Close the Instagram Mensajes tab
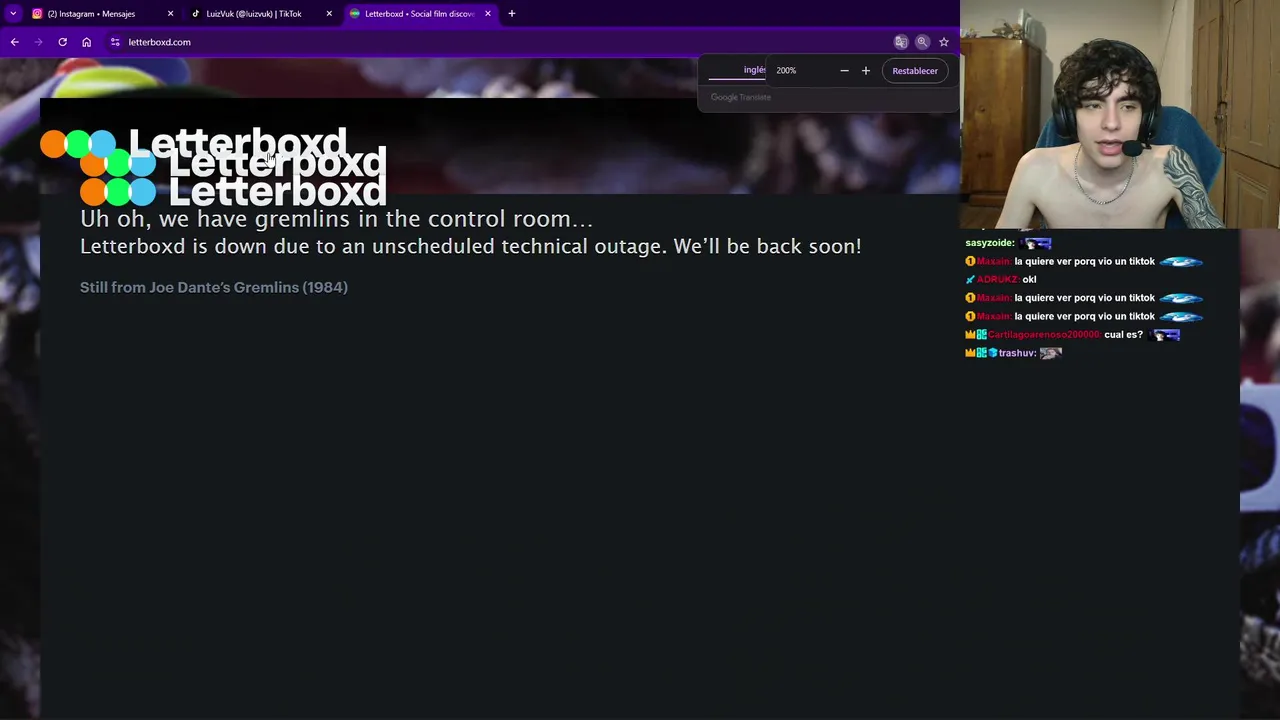This screenshot has width=1280, height=720. pos(170,14)
